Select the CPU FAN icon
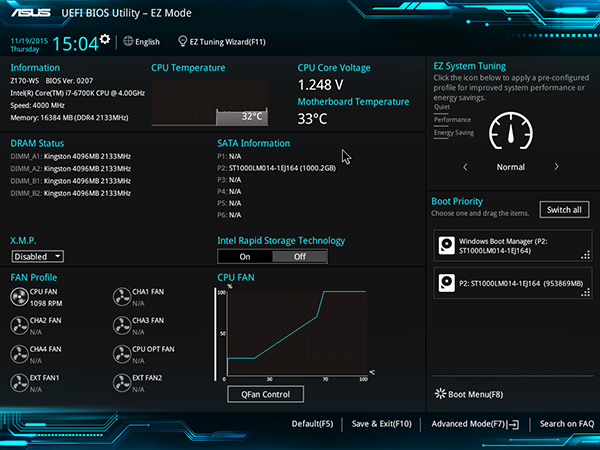The height and width of the screenshot is (450, 600). click(x=19, y=297)
